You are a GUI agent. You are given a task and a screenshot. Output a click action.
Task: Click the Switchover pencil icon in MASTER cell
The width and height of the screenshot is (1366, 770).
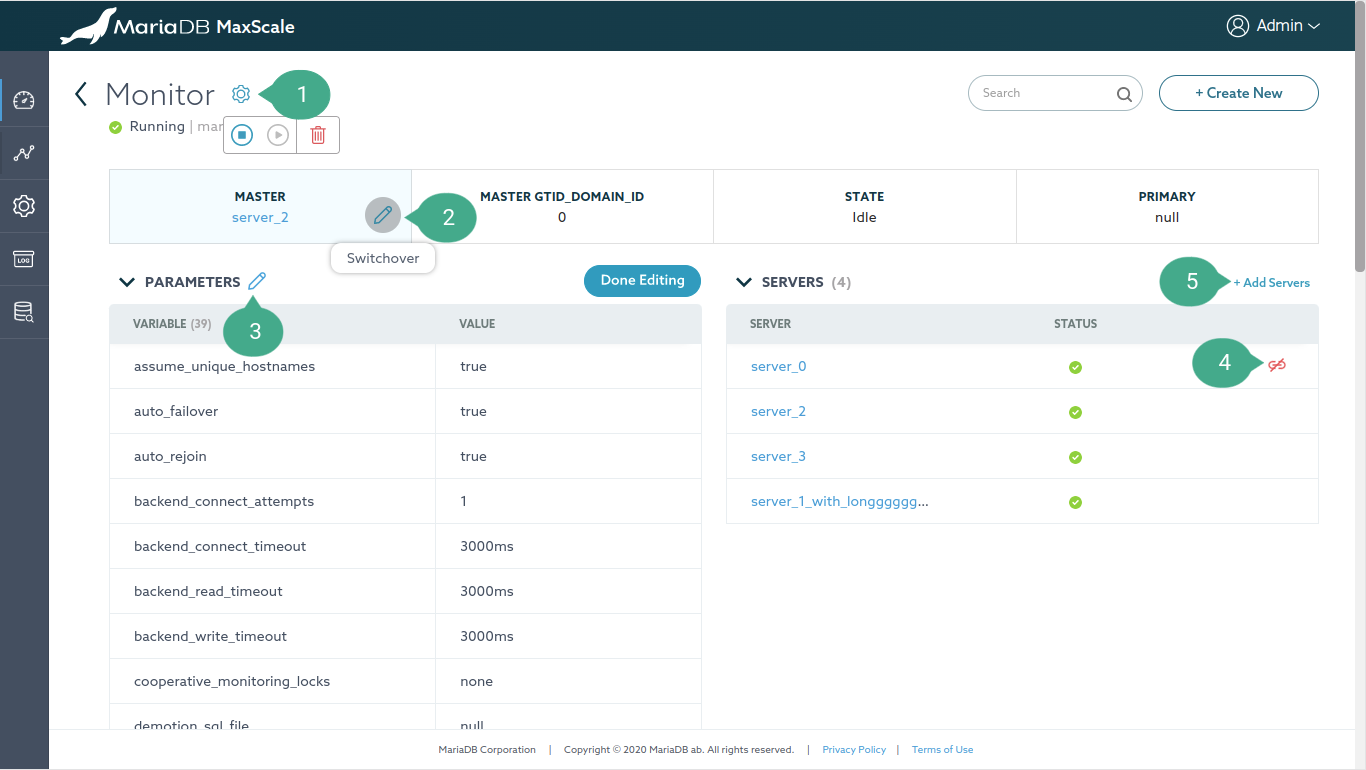click(x=383, y=215)
